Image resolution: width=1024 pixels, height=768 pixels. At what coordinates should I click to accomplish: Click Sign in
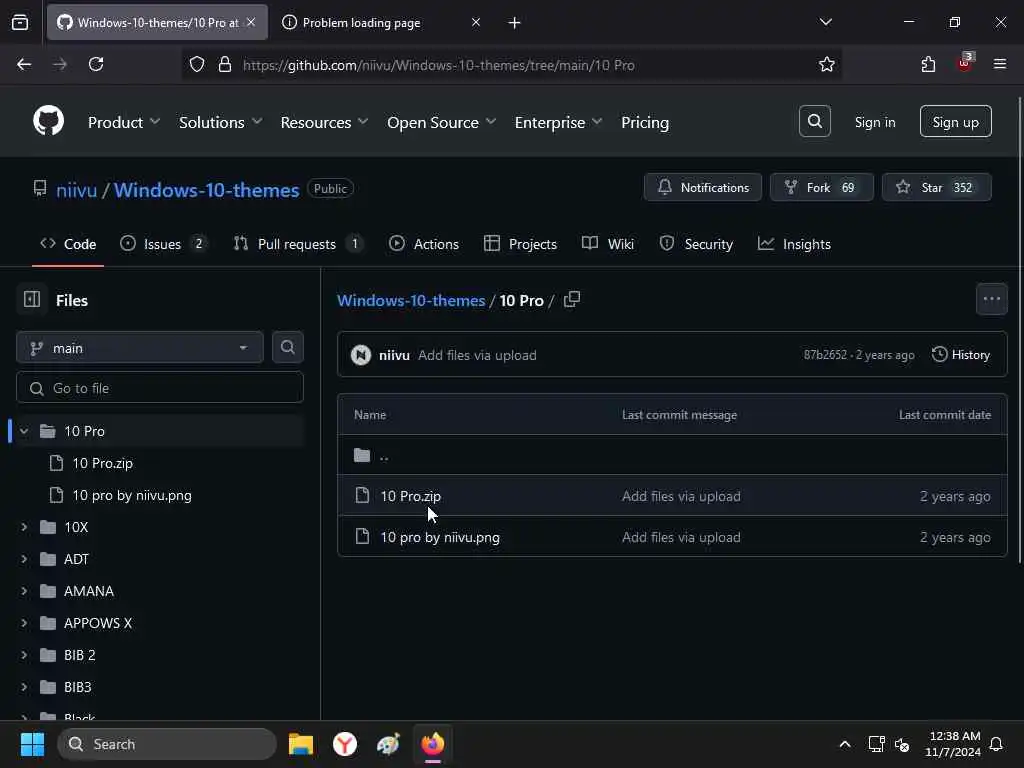pos(874,122)
